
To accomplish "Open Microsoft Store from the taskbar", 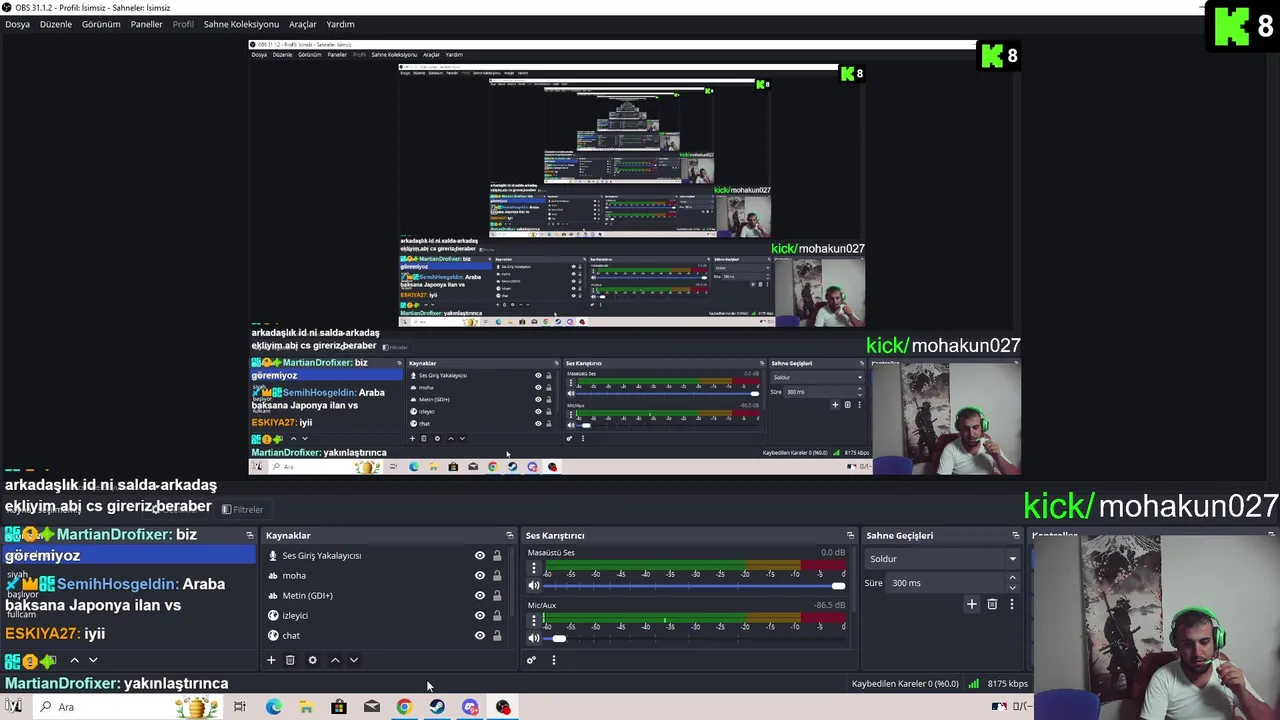I will (x=339, y=707).
